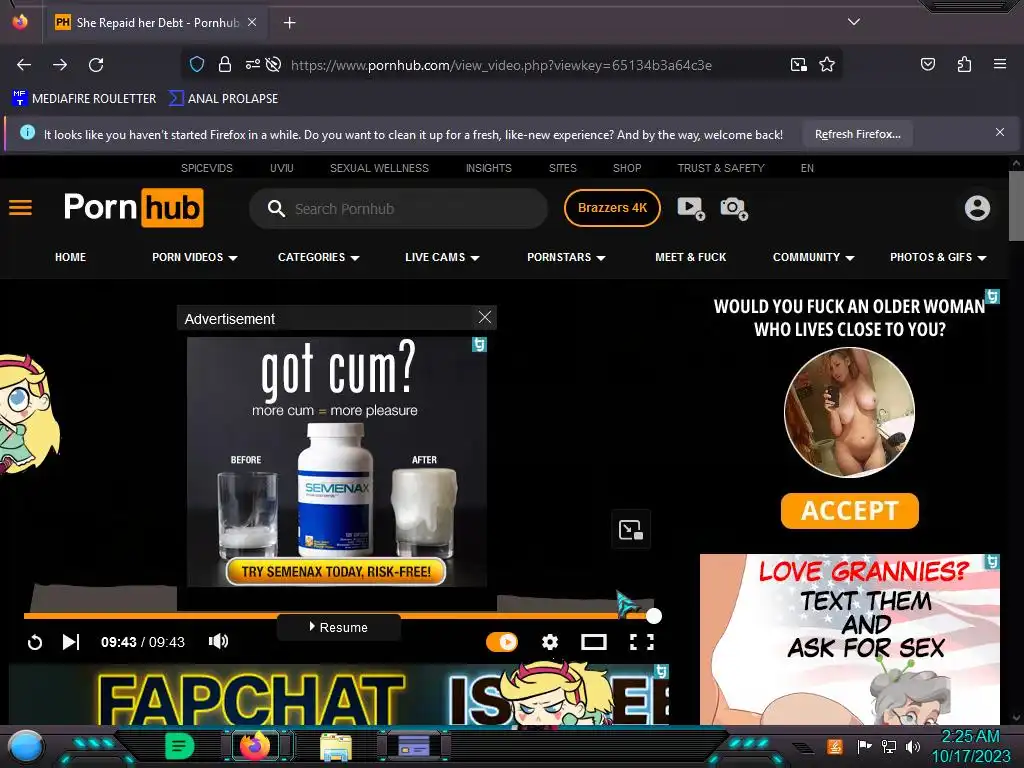Switch the player to theater mode
Image resolution: width=1024 pixels, height=768 pixels.
tap(594, 642)
